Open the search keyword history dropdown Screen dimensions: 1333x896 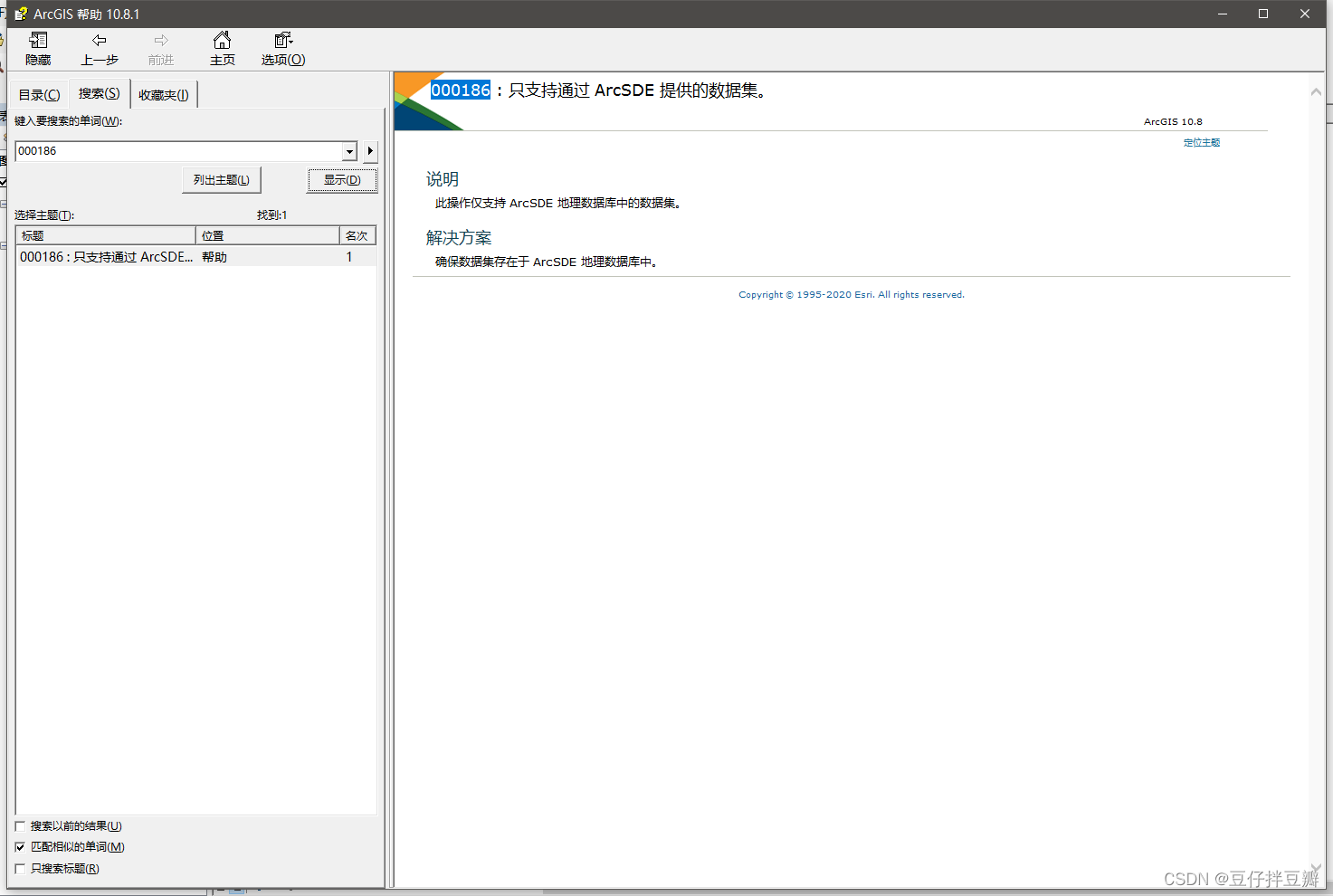coord(349,151)
